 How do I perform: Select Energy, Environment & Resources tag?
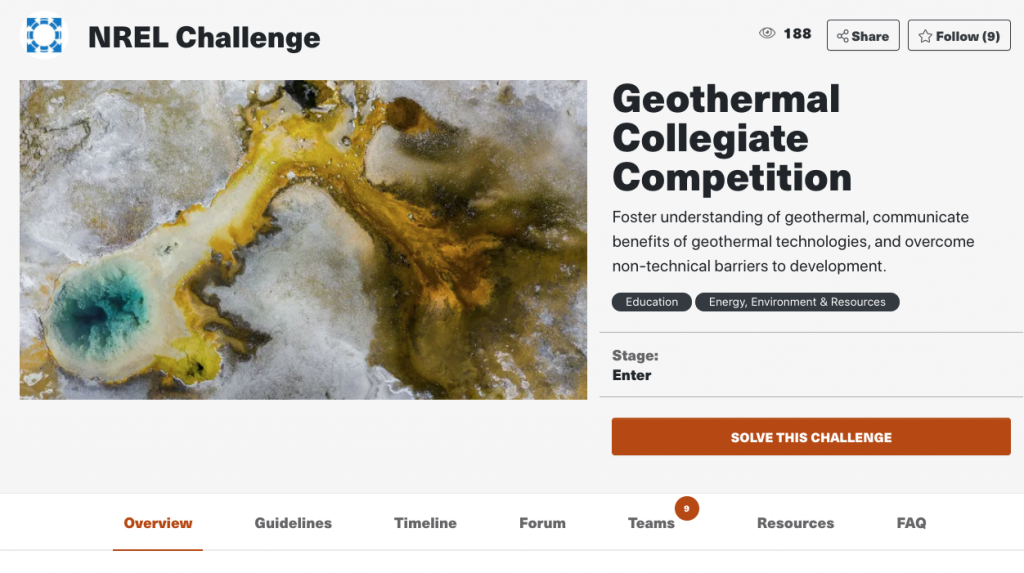pos(797,302)
